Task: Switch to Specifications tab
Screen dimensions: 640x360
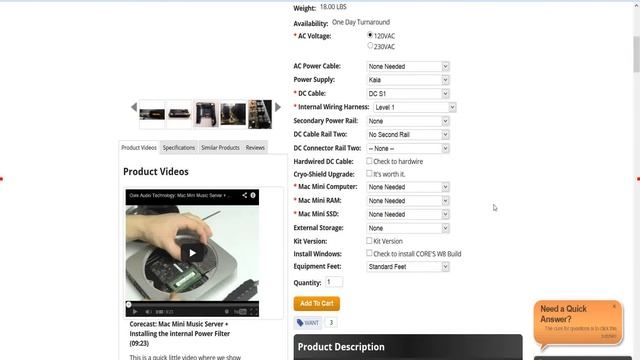Action: [x=179, y=147]
